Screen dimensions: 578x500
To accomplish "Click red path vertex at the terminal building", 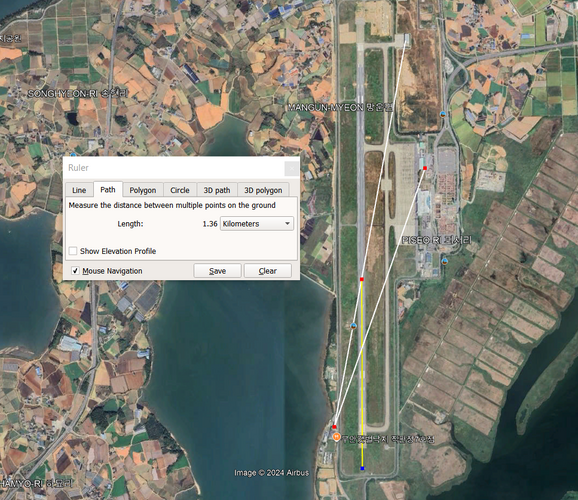I will tap(425, 168).
